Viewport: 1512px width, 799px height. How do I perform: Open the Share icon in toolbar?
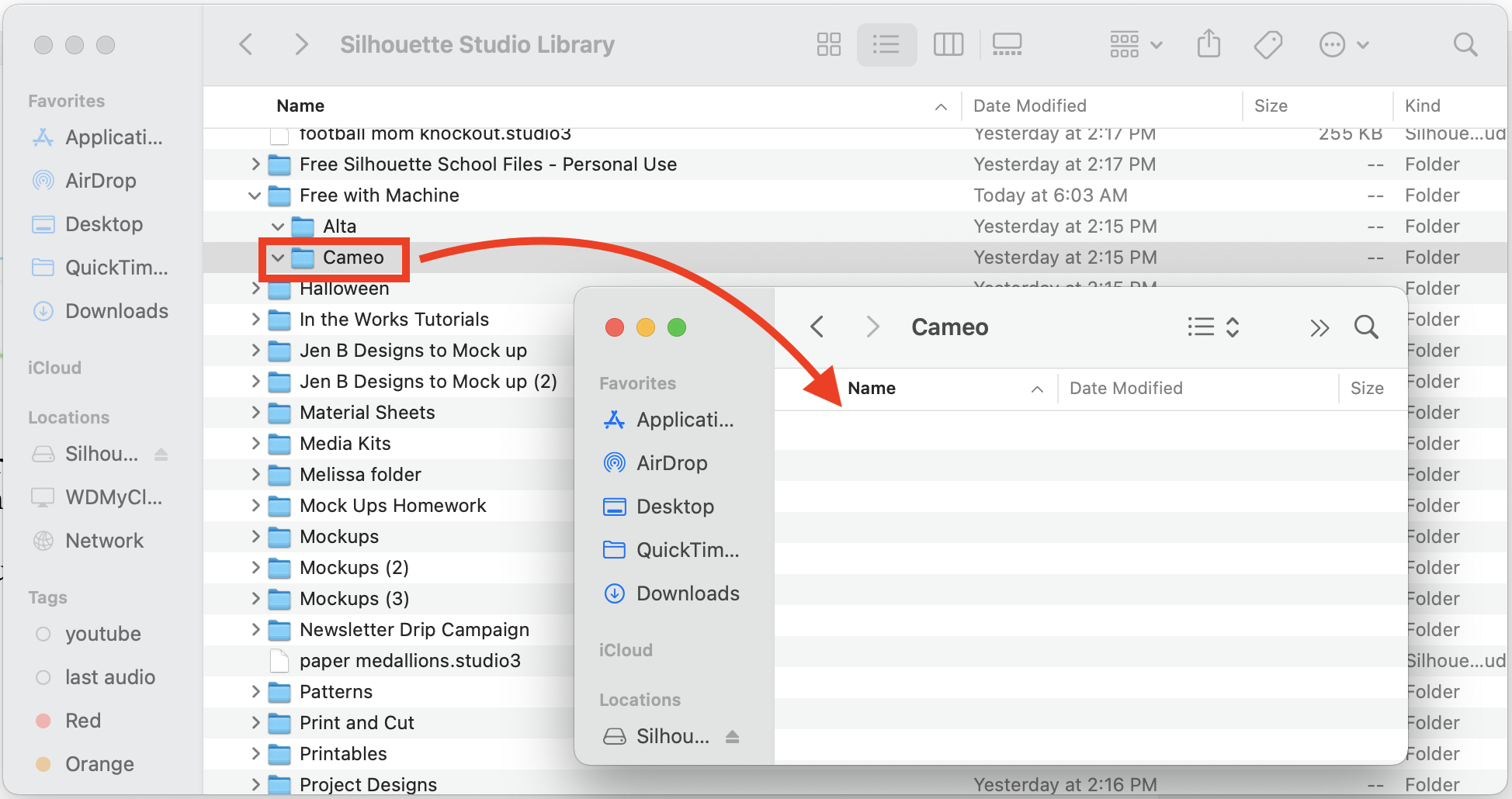pyautogui.click(x=1209, y=44)
